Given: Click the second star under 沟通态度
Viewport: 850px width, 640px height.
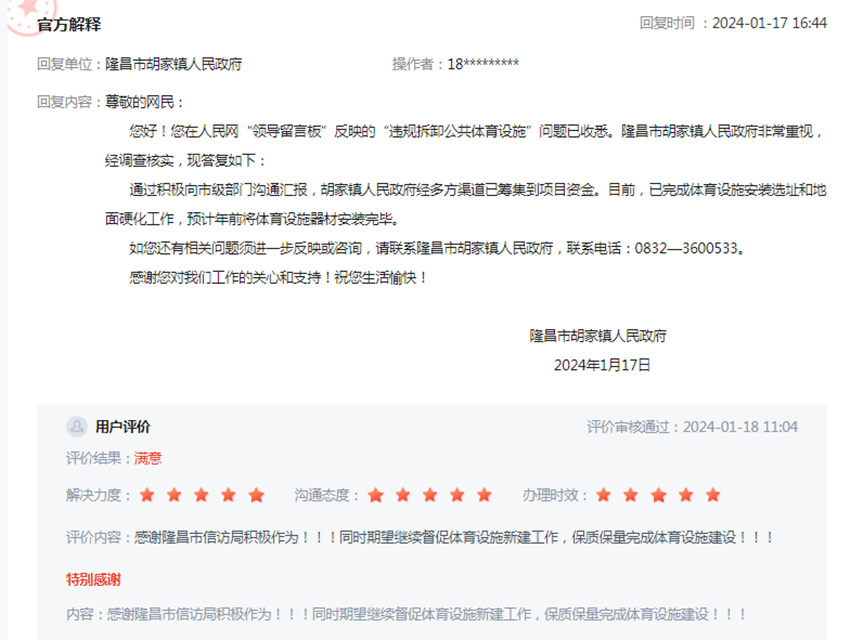Looking at the screenshot, I should point(403,494).
